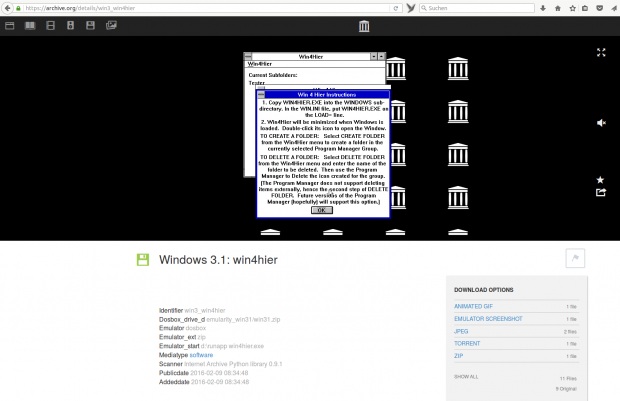Click the DOWNLOAD OPTIONS heading
Screen dimensions: 620x401
coord(484,290)
